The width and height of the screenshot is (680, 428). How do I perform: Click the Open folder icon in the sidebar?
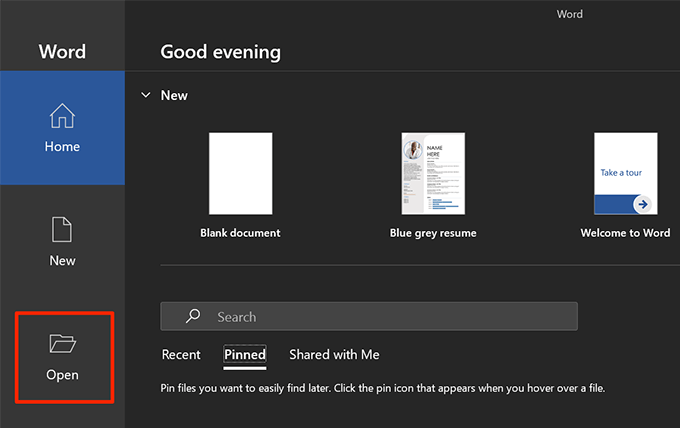pyautogui.click(x=62, y=344)
